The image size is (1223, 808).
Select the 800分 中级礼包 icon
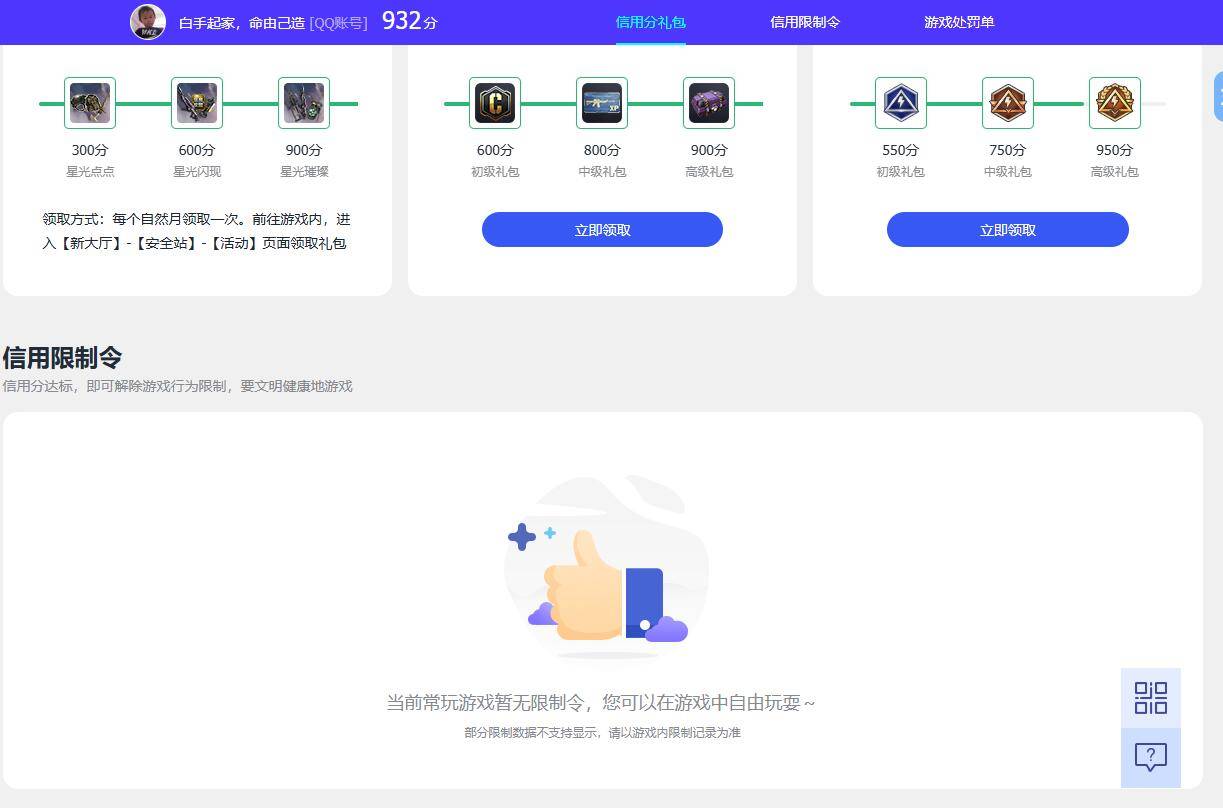click(x=602, y=103)
